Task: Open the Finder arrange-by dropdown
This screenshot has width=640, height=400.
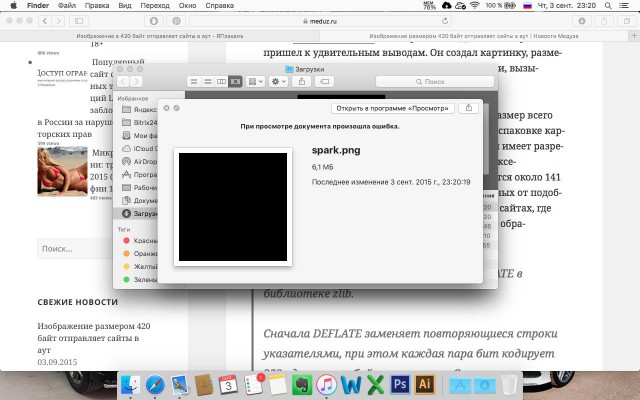Action: (256, 82)
